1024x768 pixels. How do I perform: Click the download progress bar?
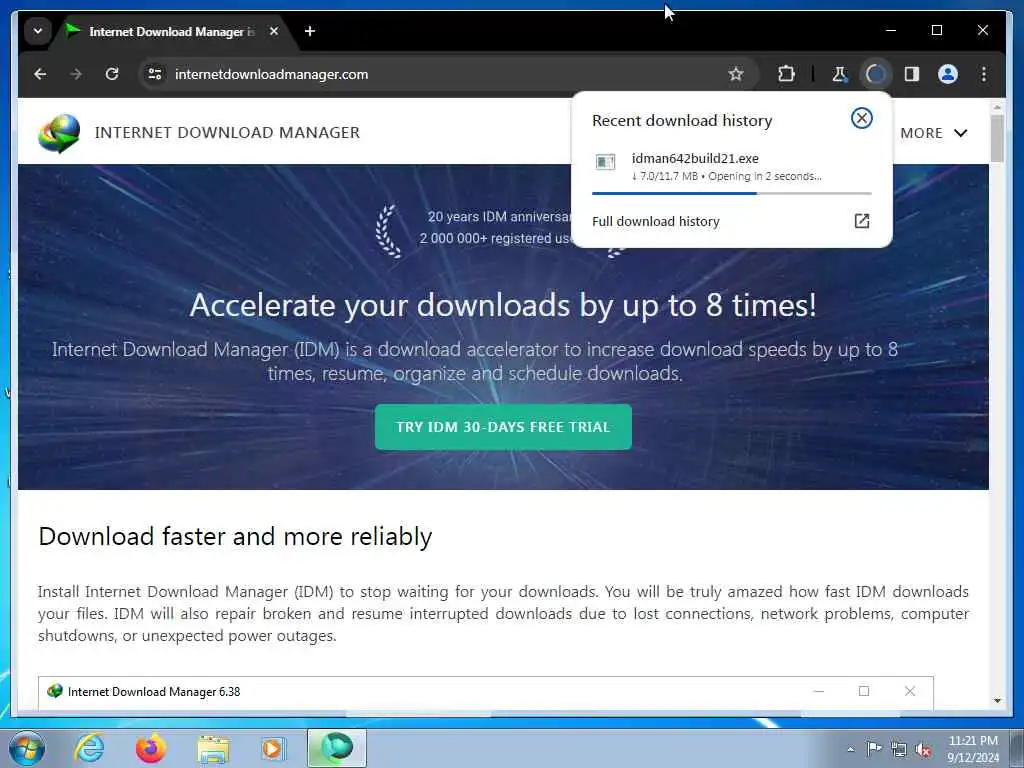(x=731, y=193)
